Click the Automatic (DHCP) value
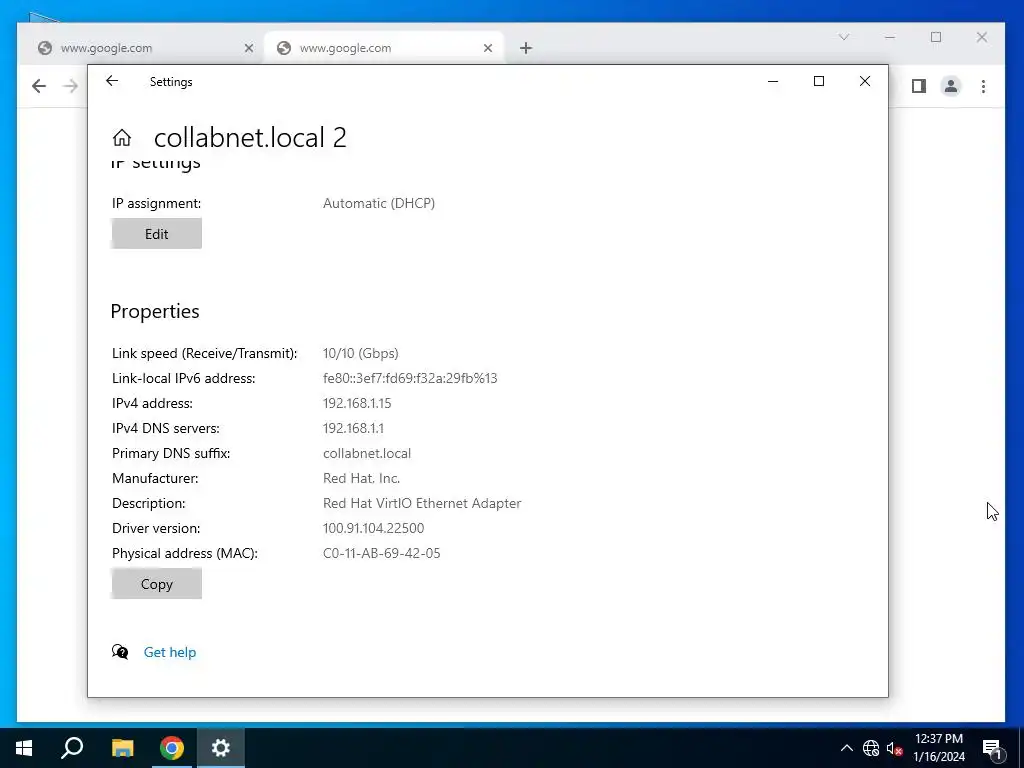This screenshot has height=768, width=1024. click(x=379, y=203)
